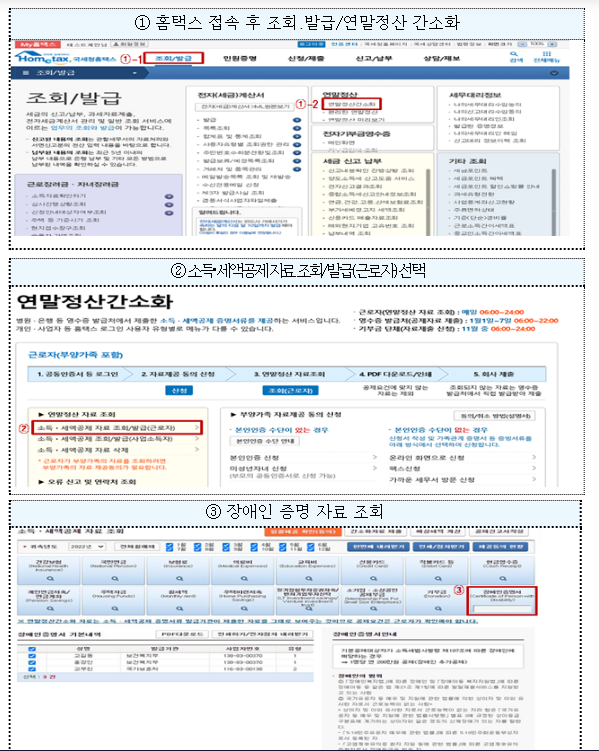Open the 본인인증 신청 row chevron

click(x=375, y=457)
